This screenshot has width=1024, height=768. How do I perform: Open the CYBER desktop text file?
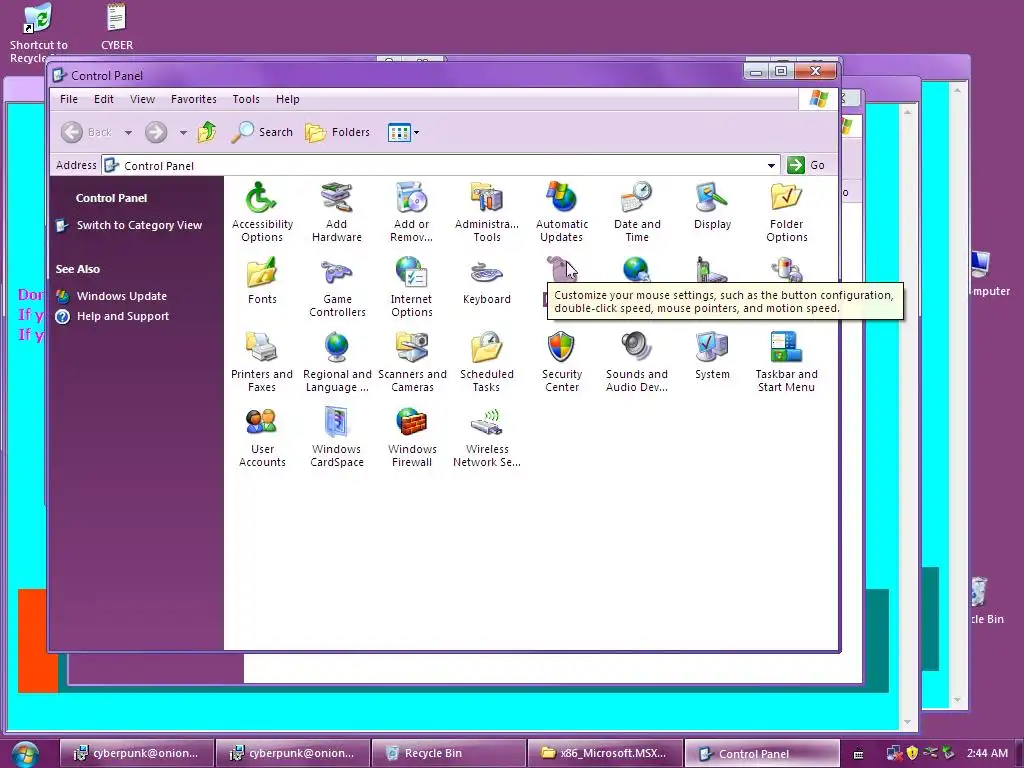(x=117, y=27)
